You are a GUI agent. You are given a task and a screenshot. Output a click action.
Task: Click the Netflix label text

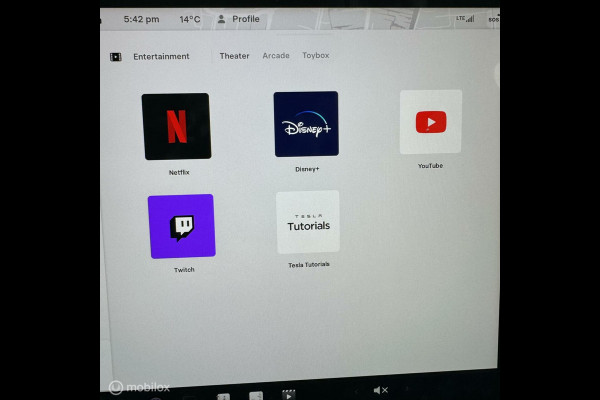click(x=179, y=173)
